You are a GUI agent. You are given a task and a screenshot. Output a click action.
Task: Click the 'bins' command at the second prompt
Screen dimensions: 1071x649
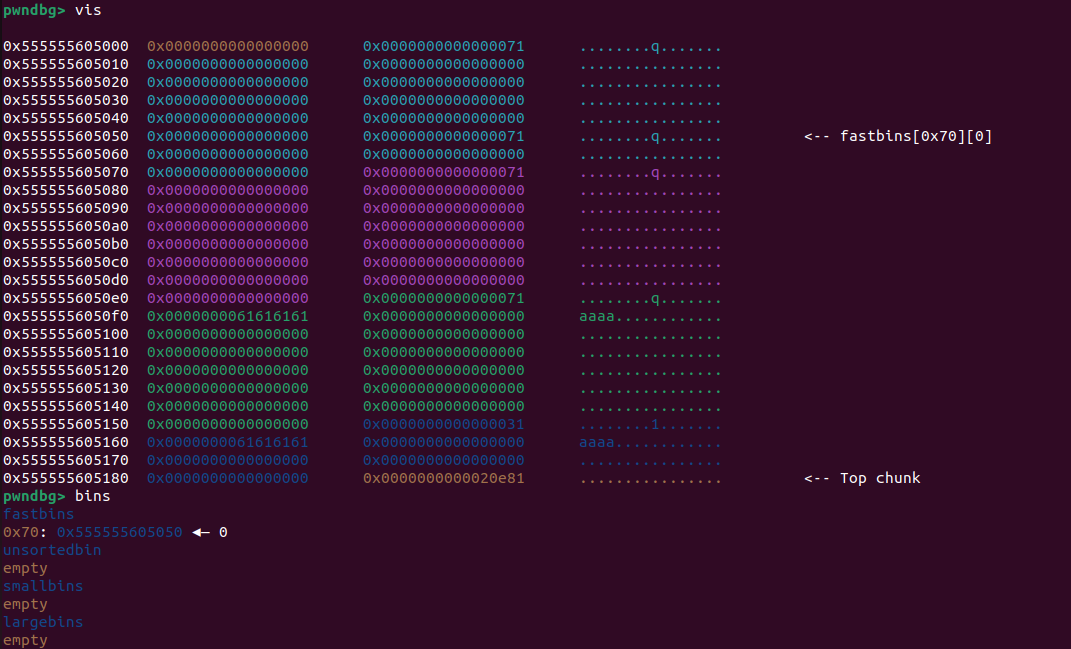coord(92,496)
